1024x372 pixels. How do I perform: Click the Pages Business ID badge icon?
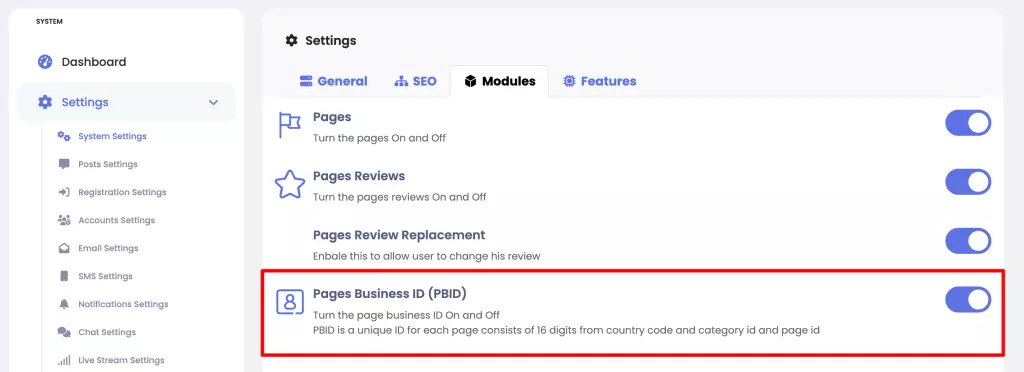pyautogui.click(x=291, y=302)
